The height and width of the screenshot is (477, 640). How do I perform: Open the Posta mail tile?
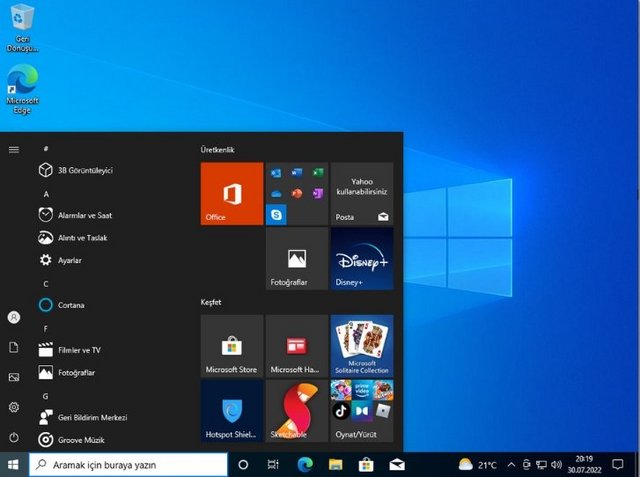362,193
